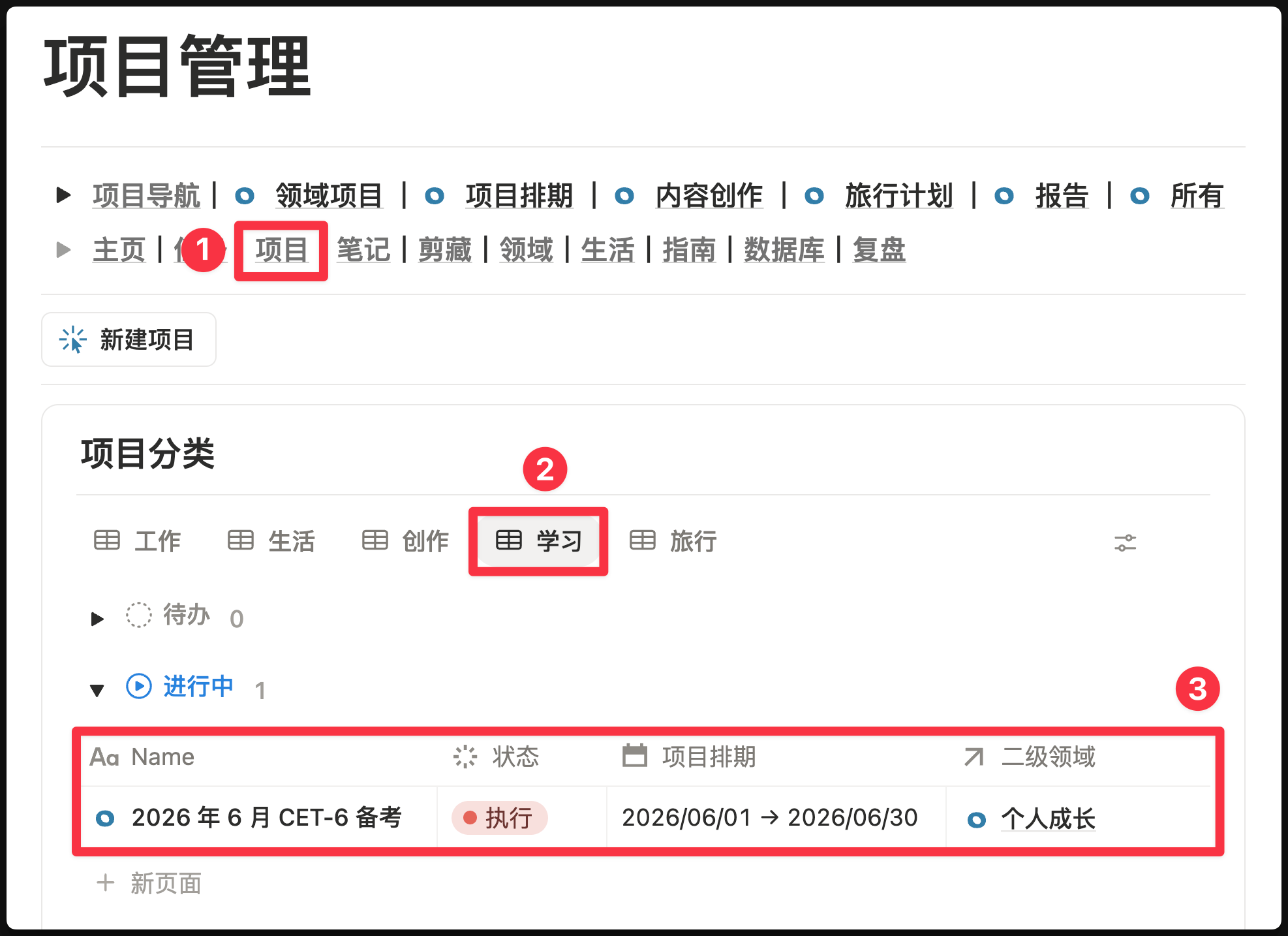Expand the 项目导航 toggle arrow

pyautogui.click(x=63, y=195)
